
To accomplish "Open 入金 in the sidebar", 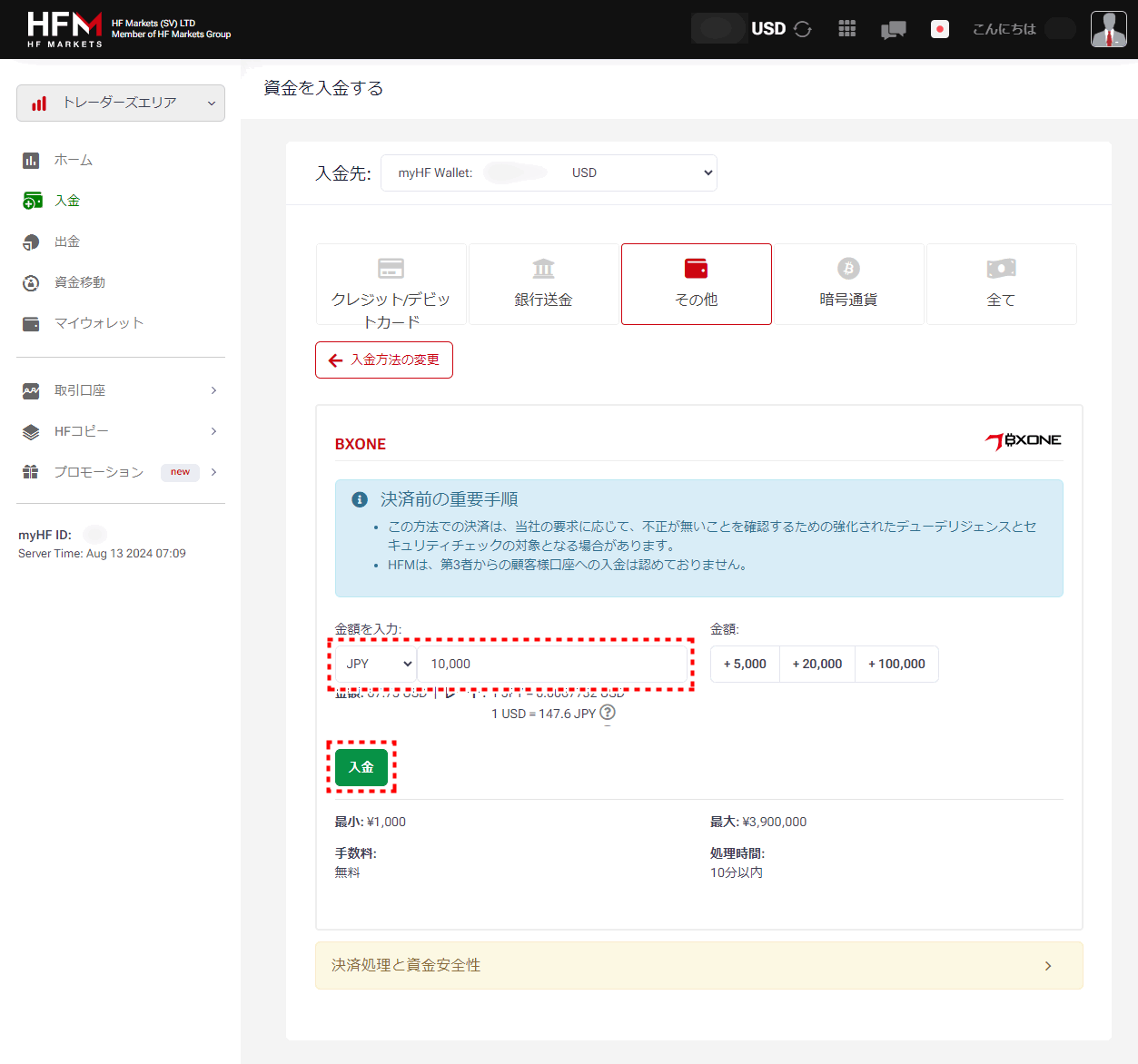I will click(x=67, y=201).
